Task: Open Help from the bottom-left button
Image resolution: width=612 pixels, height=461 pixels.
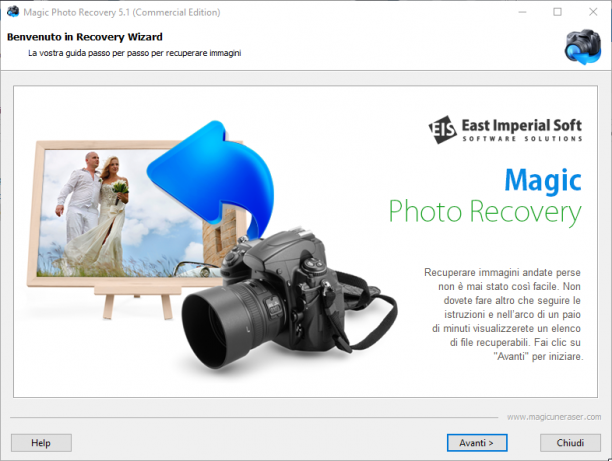Action: pos(41,443)
